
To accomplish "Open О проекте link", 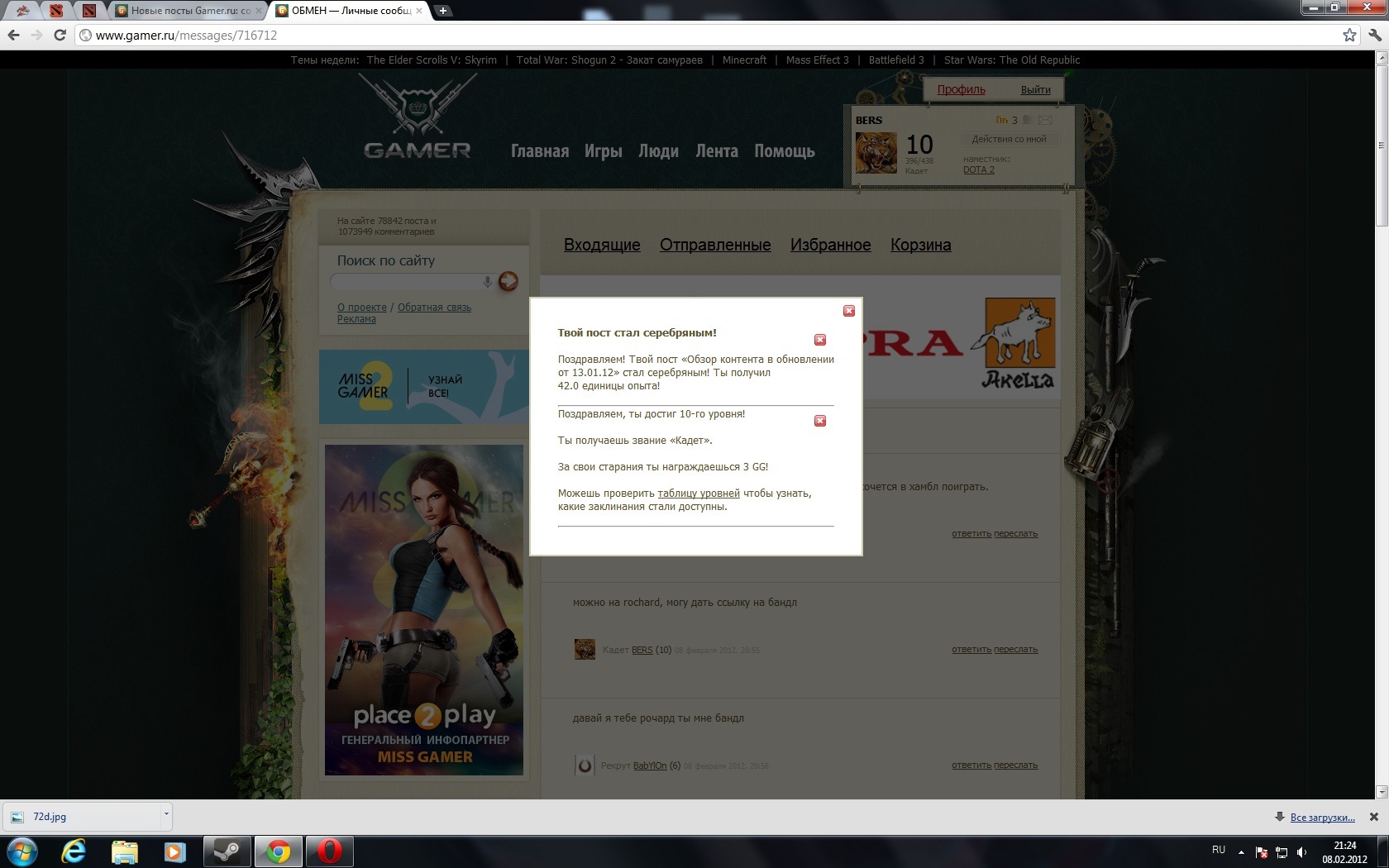I will 361,308.
